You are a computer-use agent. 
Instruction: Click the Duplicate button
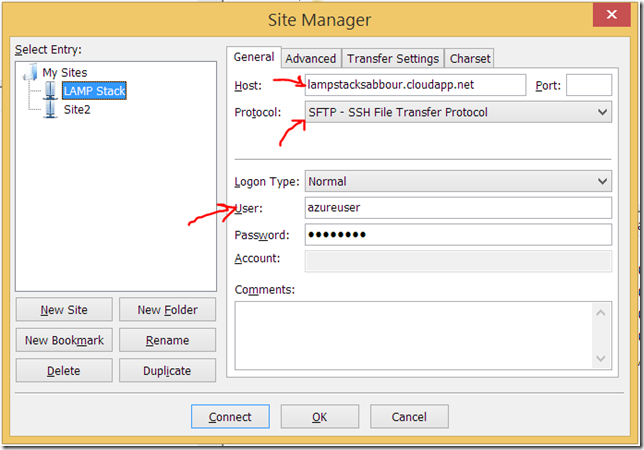(168, 370)
